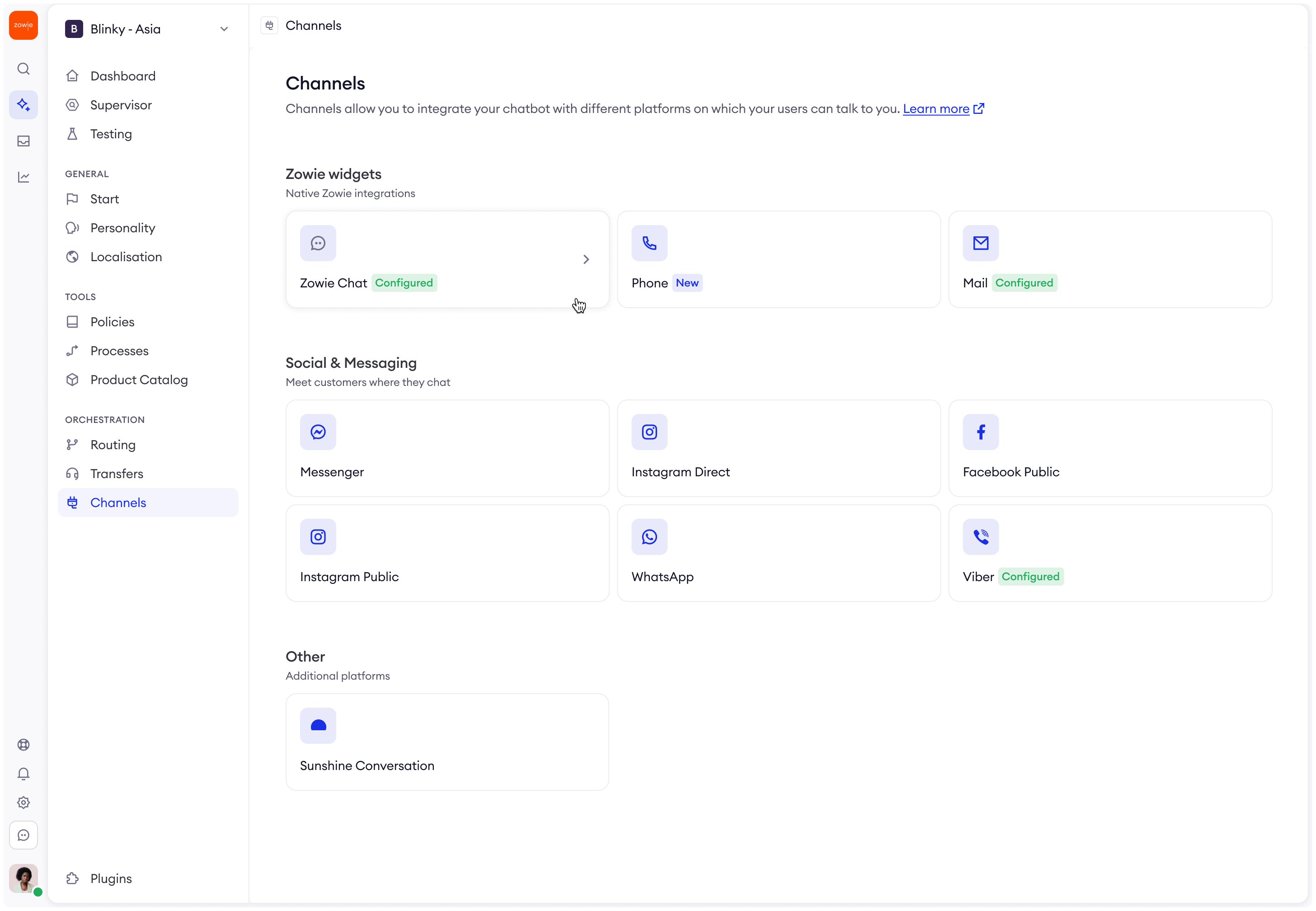Open Zowie Chat chevron arrow
The width and height of the screenshot is (1316, 911).
(586, 260)
